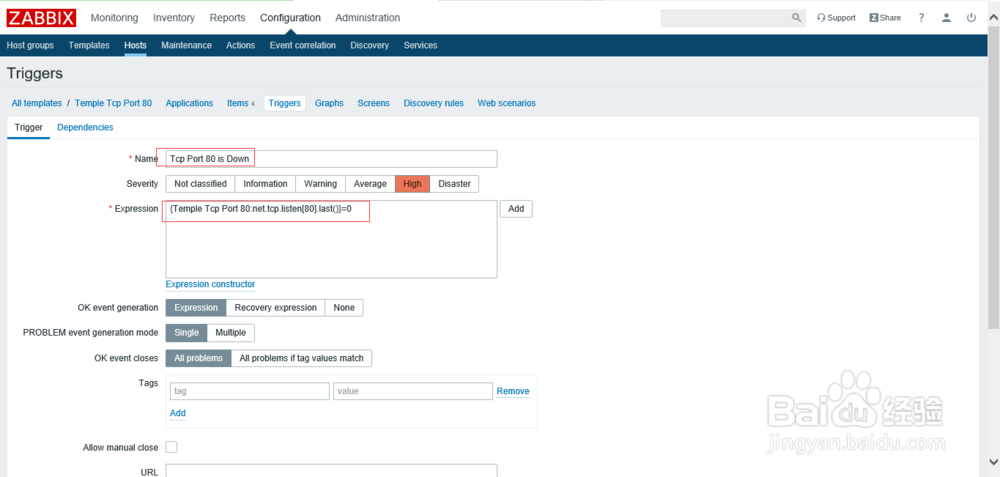The width and height of the screenshot is (1000, 477).
Task: Open Event correlation submenu item
Action: pyautogui.click(x=302, y=45)
